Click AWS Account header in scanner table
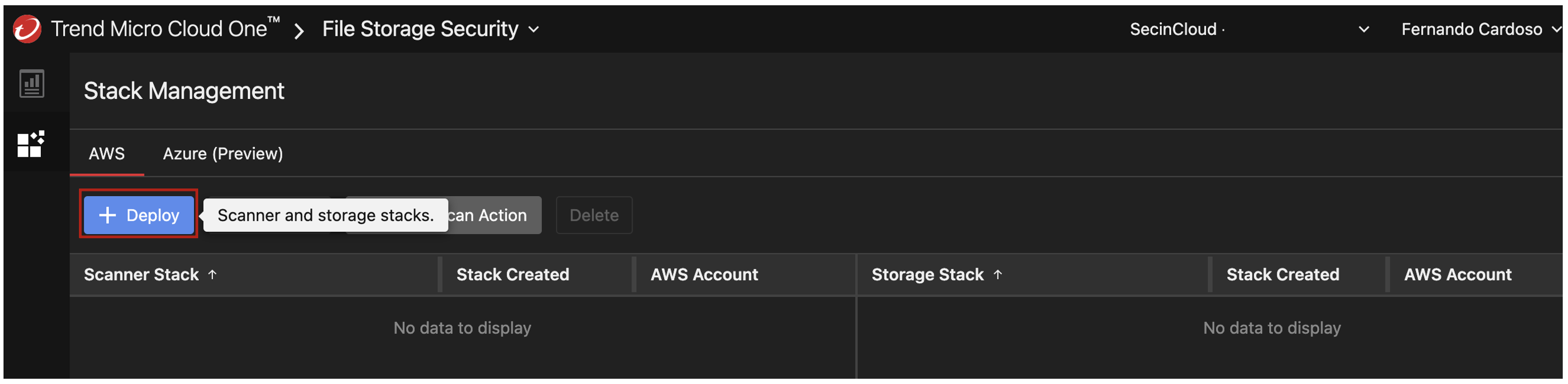 point(704,275)
